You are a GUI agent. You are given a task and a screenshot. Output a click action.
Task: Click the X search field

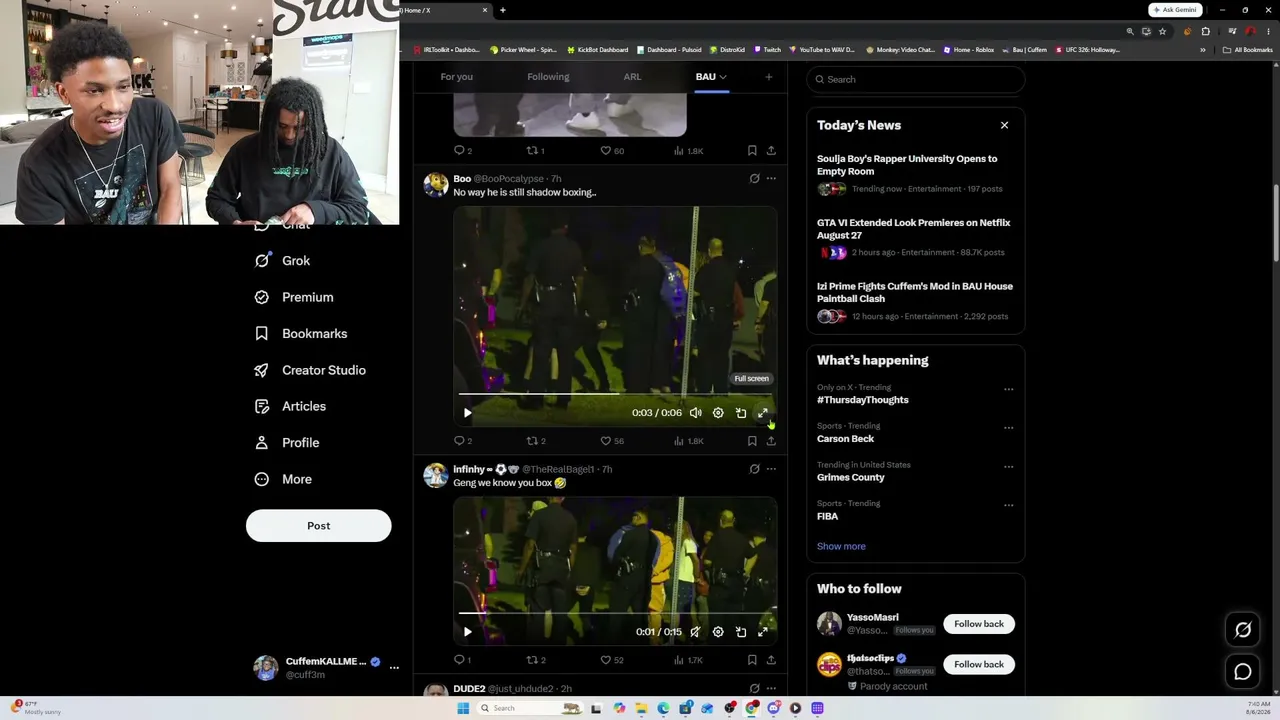[x=915, y=79]
